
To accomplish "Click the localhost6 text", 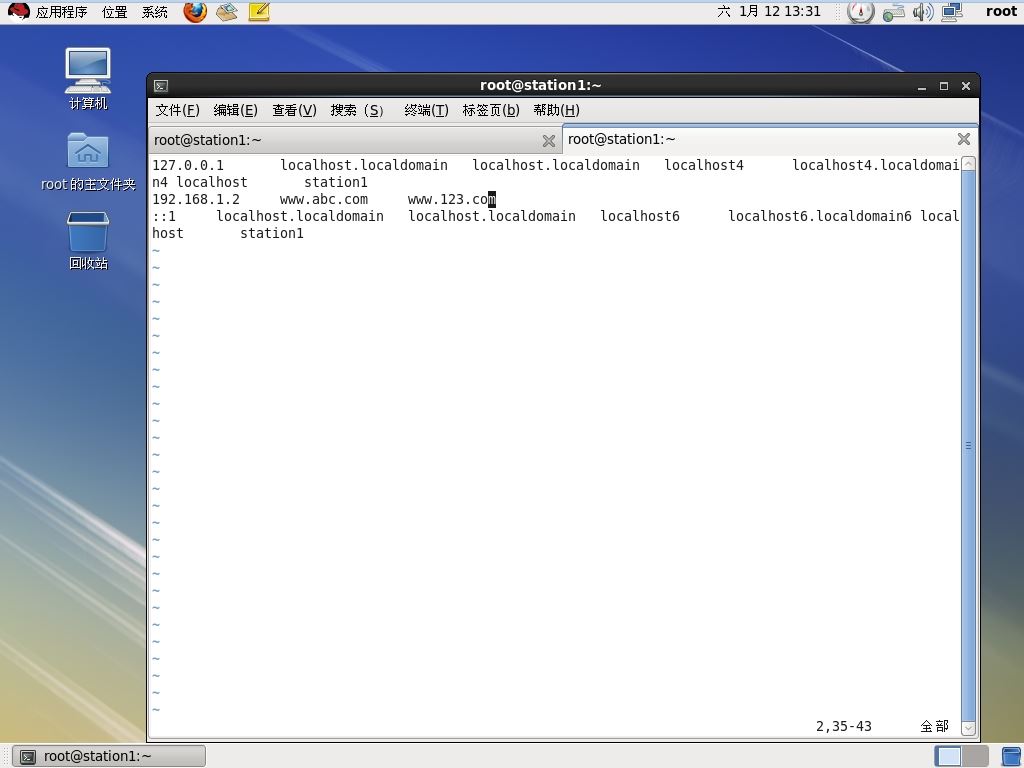I will tap(640, 216).
